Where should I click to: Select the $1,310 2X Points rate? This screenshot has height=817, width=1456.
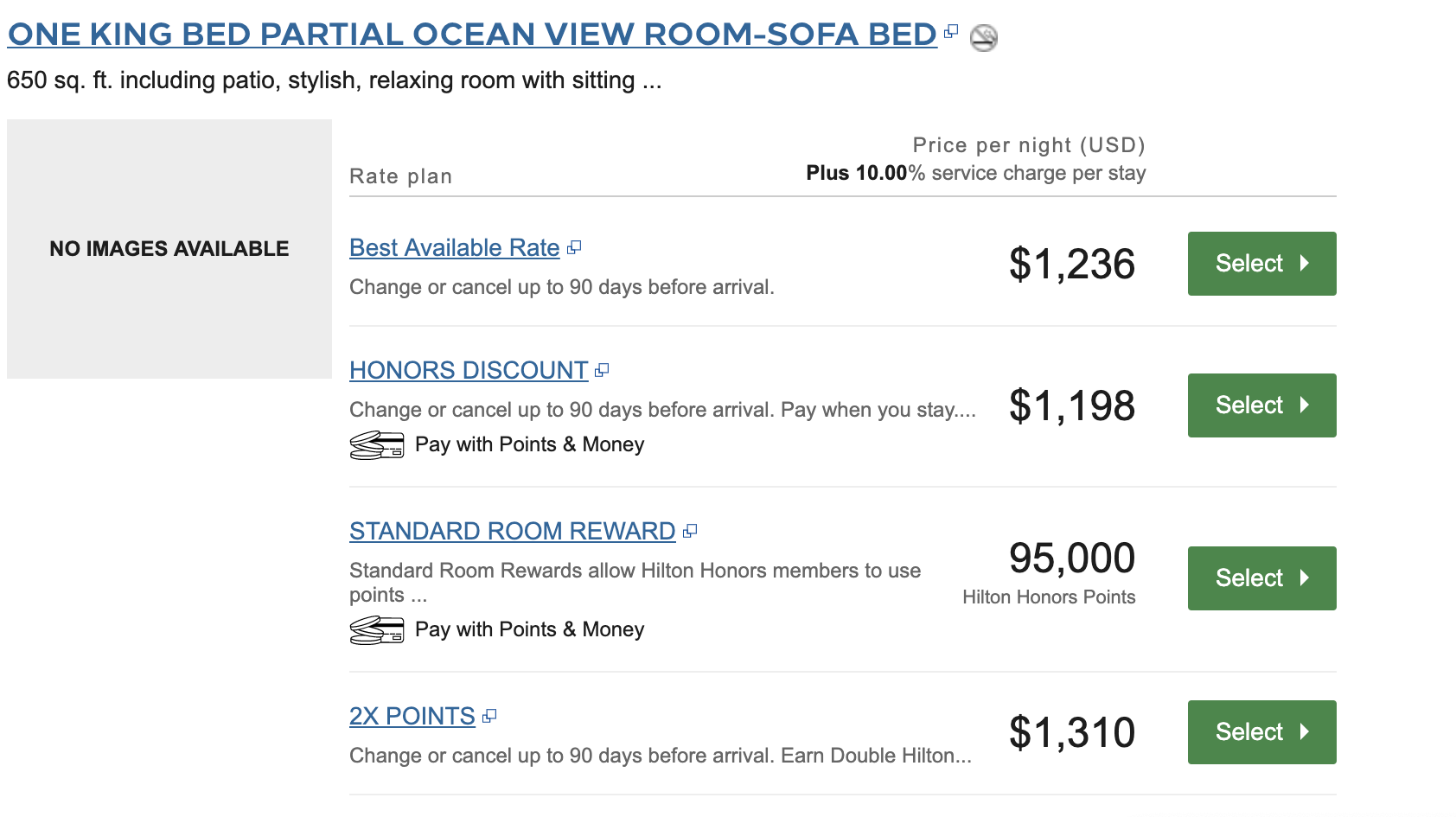1261,732
